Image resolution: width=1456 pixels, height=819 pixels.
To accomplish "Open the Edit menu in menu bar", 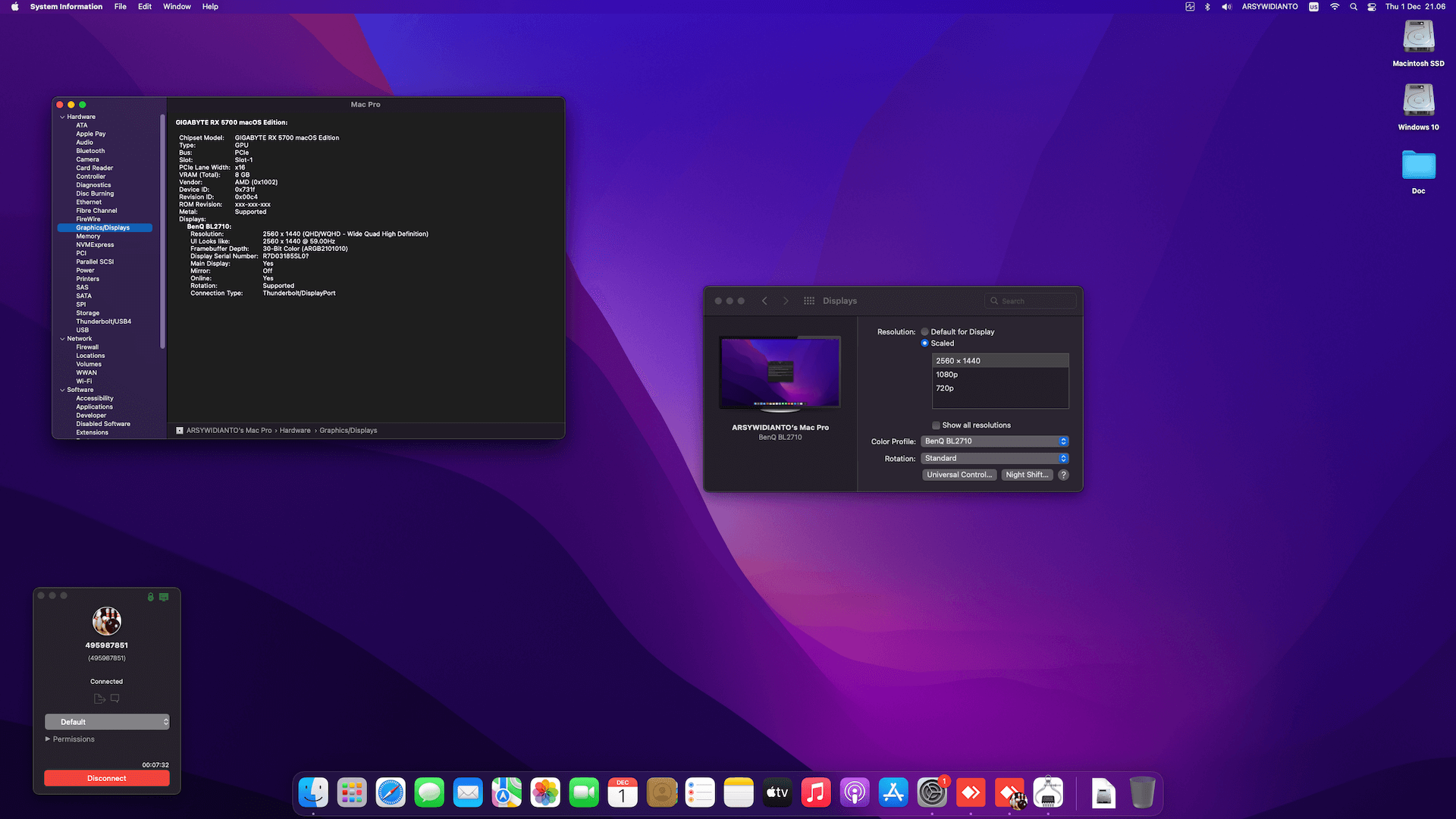I will point(145,7).
